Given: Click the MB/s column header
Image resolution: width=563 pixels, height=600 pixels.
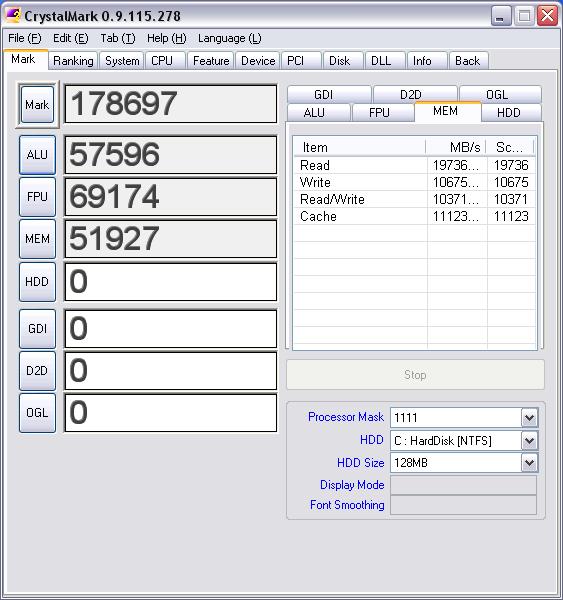Looking at the screenshot, I should [x=456, y=147].
